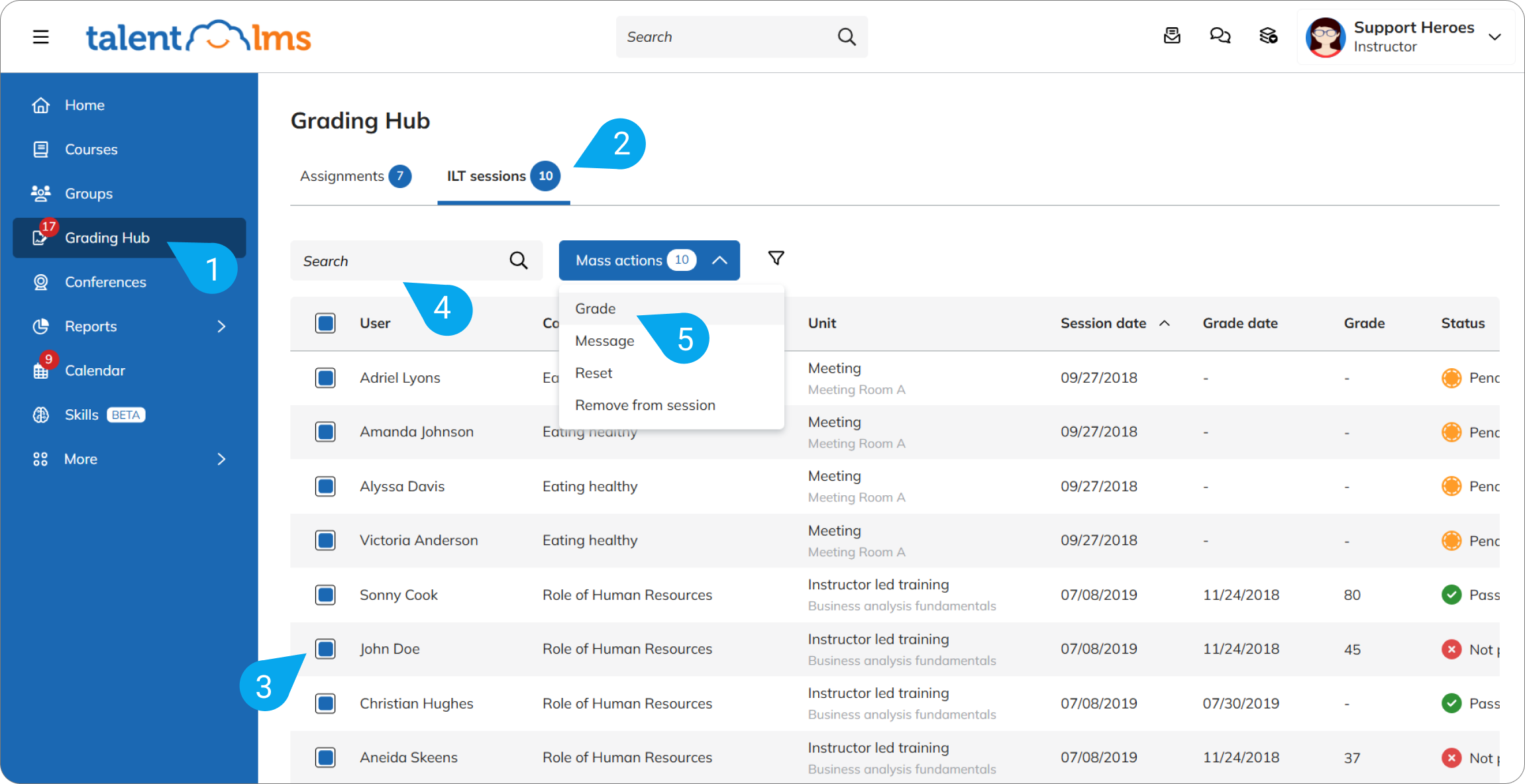Screen dimensions: 1525x784
Task: Click the Grade date column header
Action: [1240, 323]
